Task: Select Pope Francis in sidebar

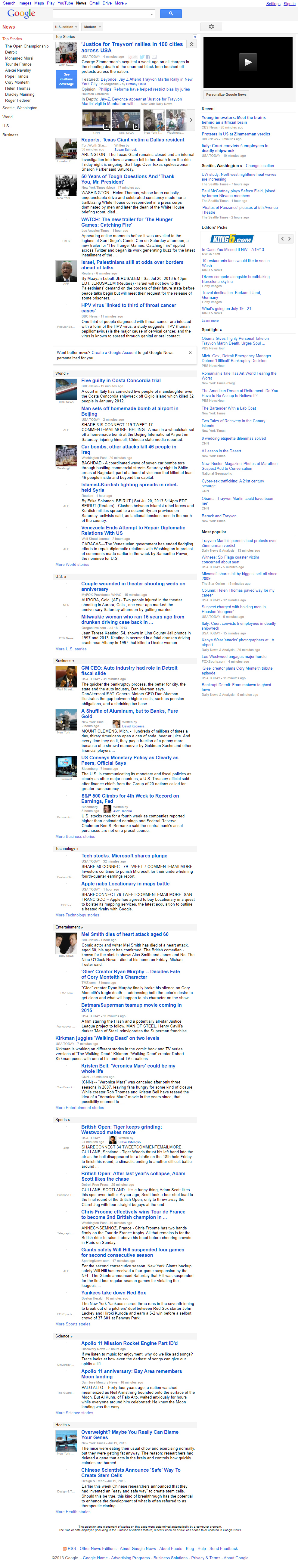Action: (17, 76)
